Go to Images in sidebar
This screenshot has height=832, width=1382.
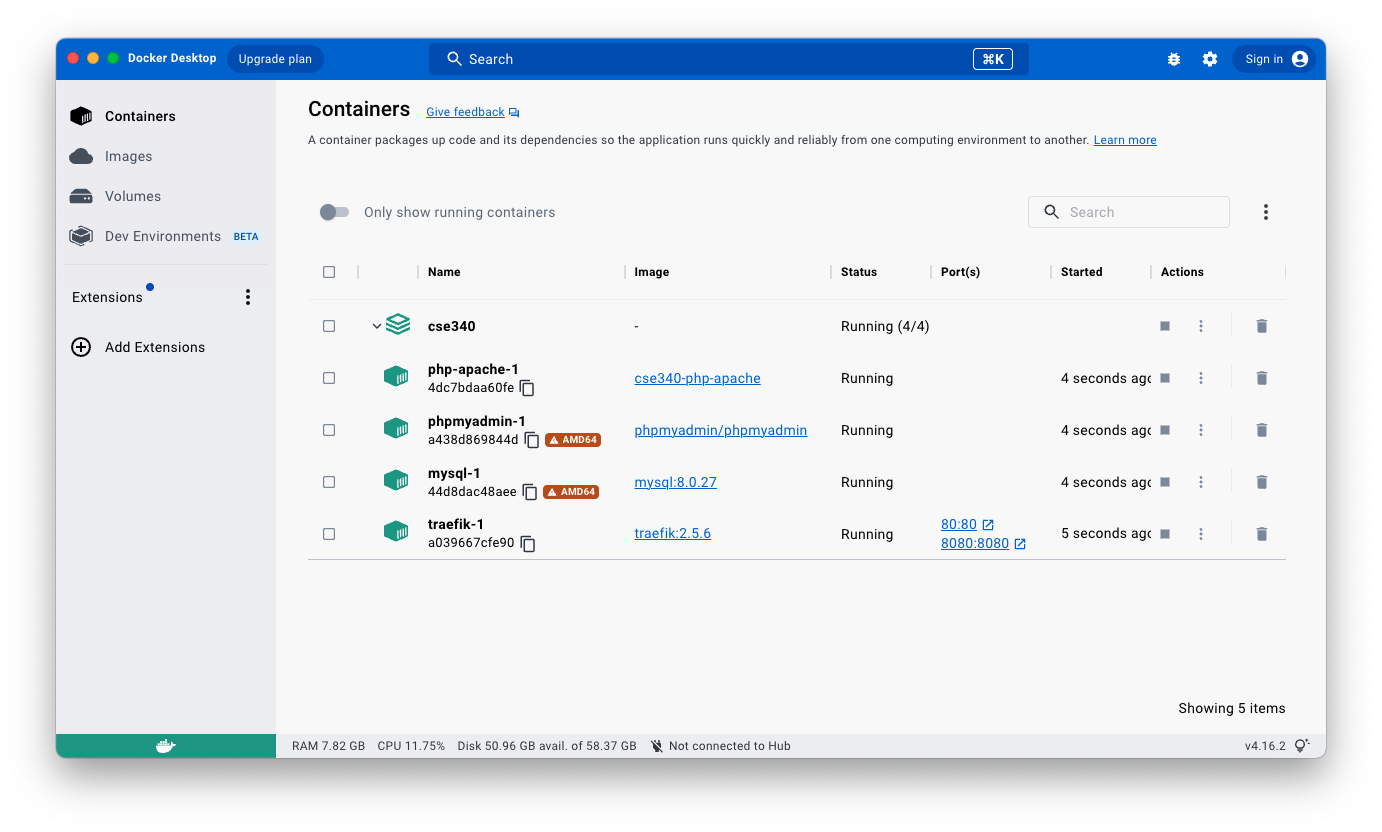click(166, 156)
